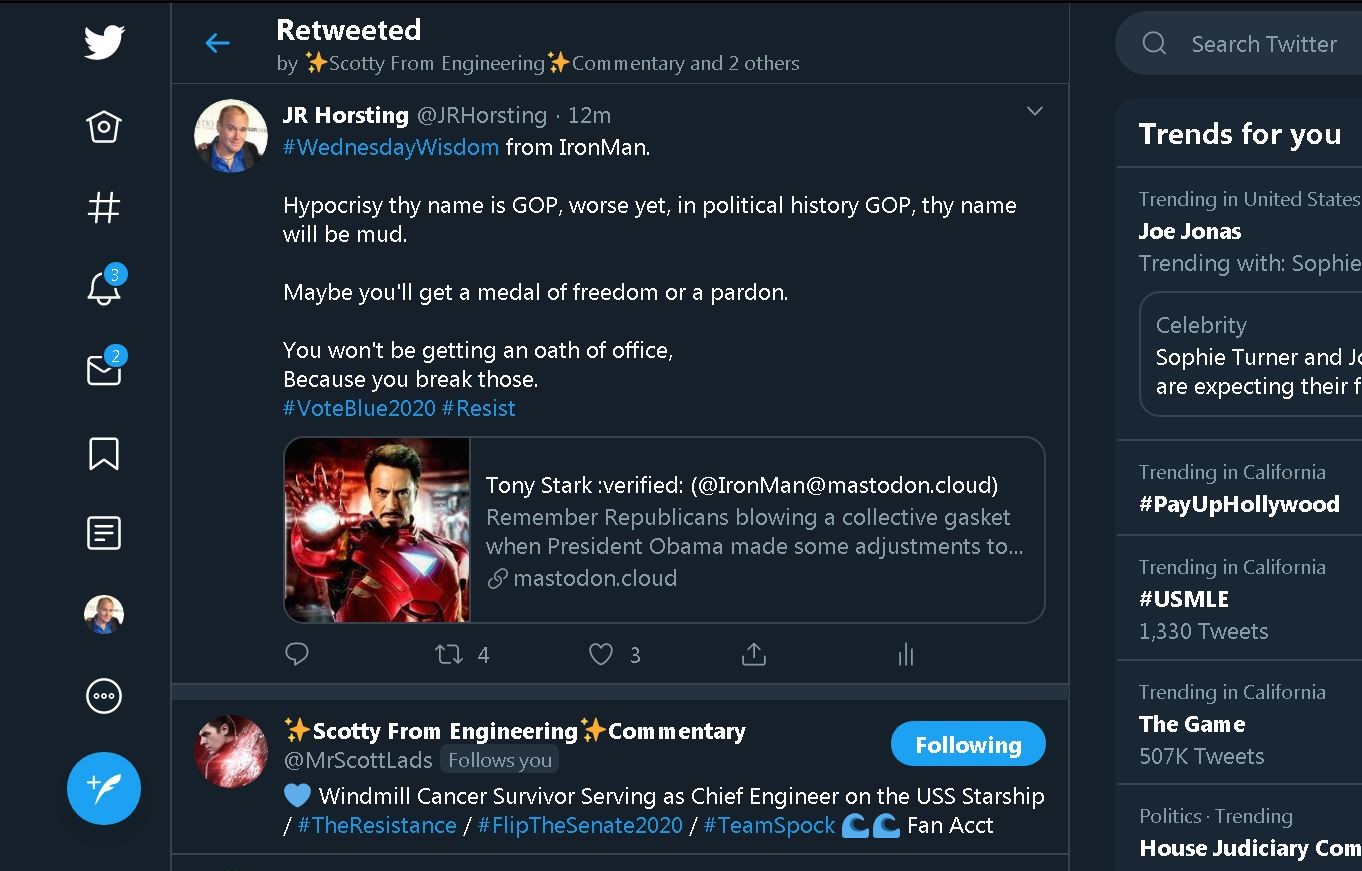The image size is (1362, 871).
Task: Open share menu on the tweet
Action: (x=754, y=654)
